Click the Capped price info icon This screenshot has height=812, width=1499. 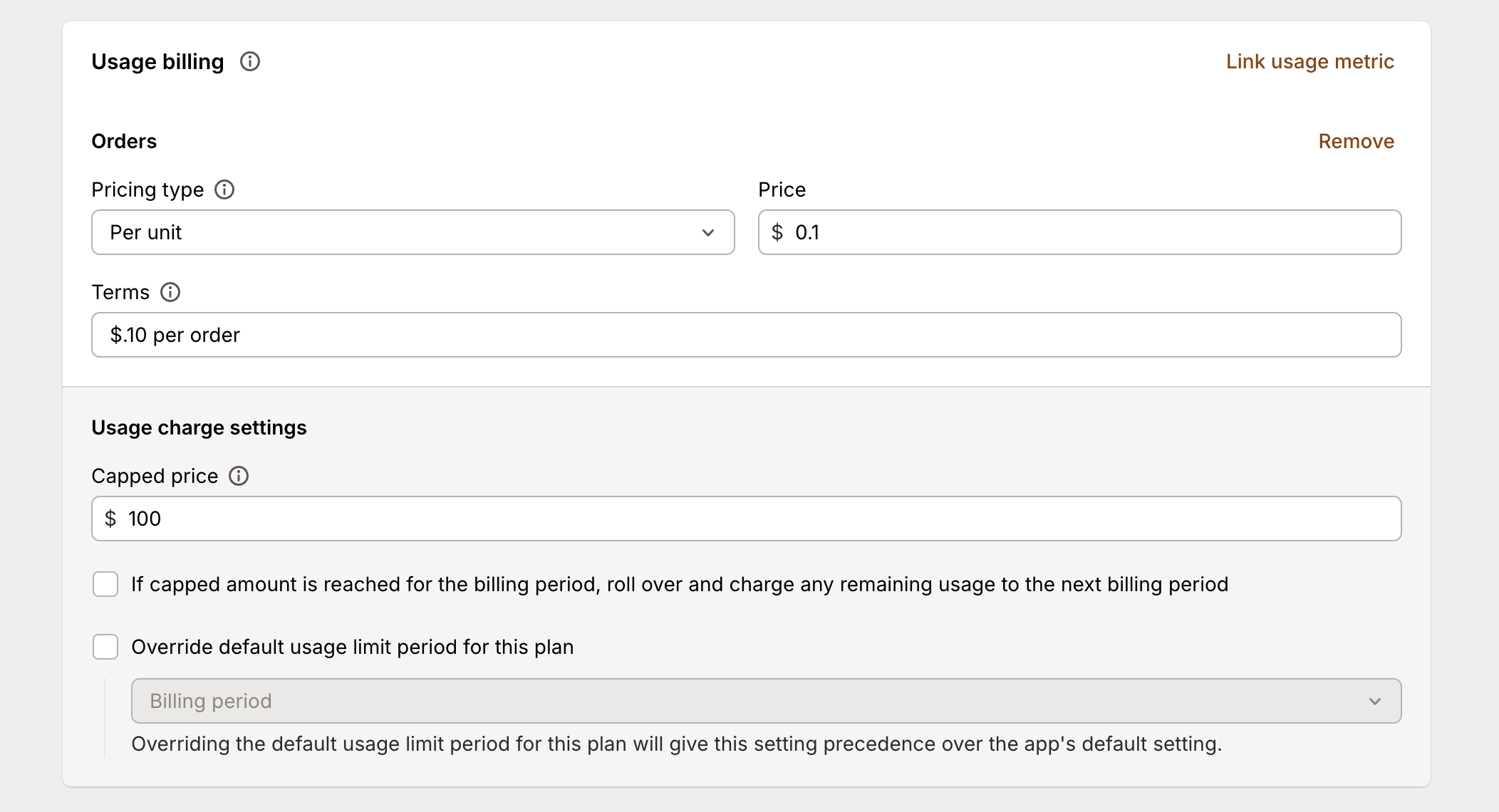239,476
